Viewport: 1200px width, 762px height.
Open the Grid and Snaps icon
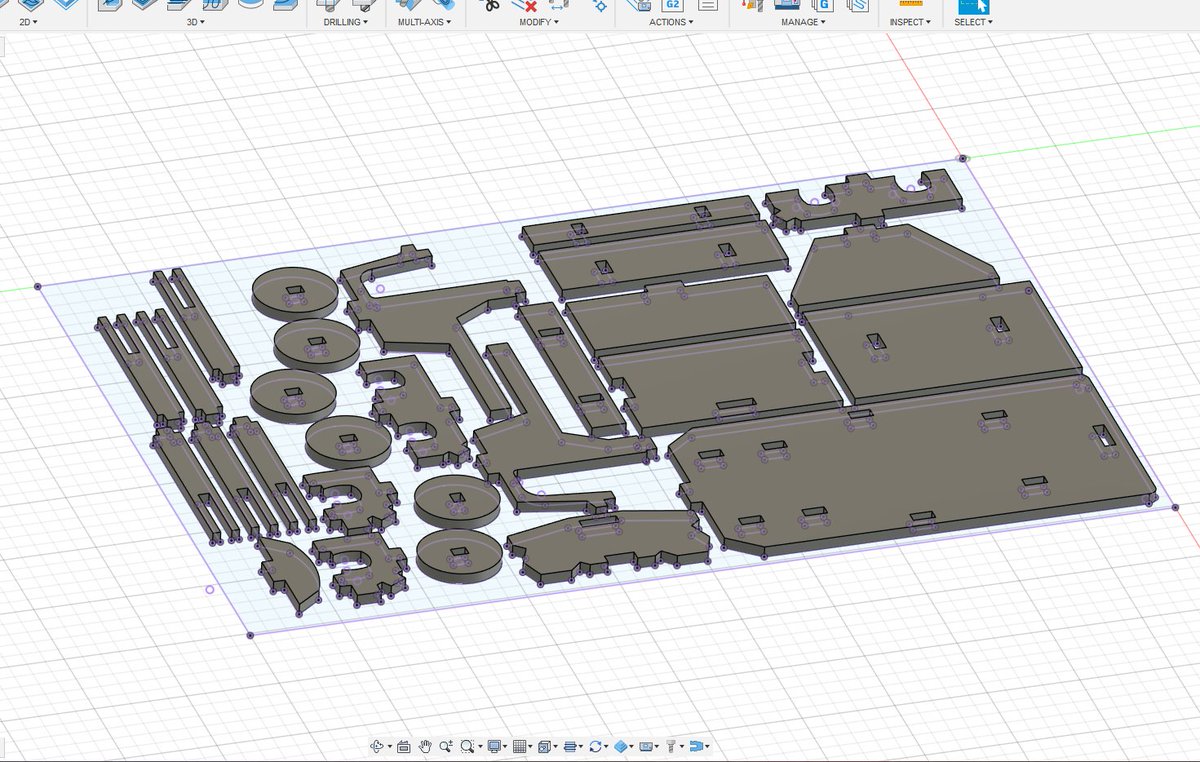point(519,746)
